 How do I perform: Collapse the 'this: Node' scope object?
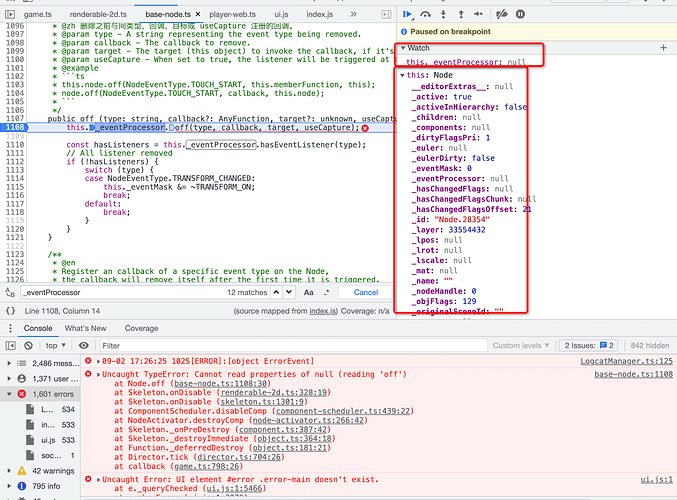click(x=402, y=75)
